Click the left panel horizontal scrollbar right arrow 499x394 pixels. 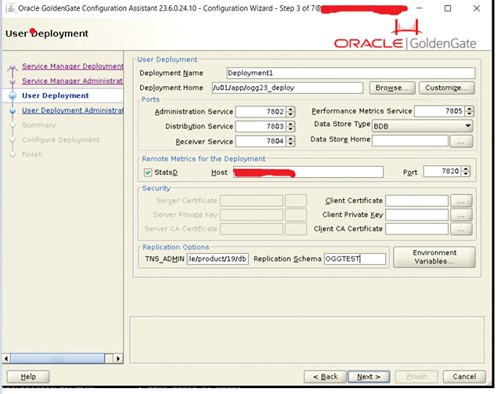117,359
